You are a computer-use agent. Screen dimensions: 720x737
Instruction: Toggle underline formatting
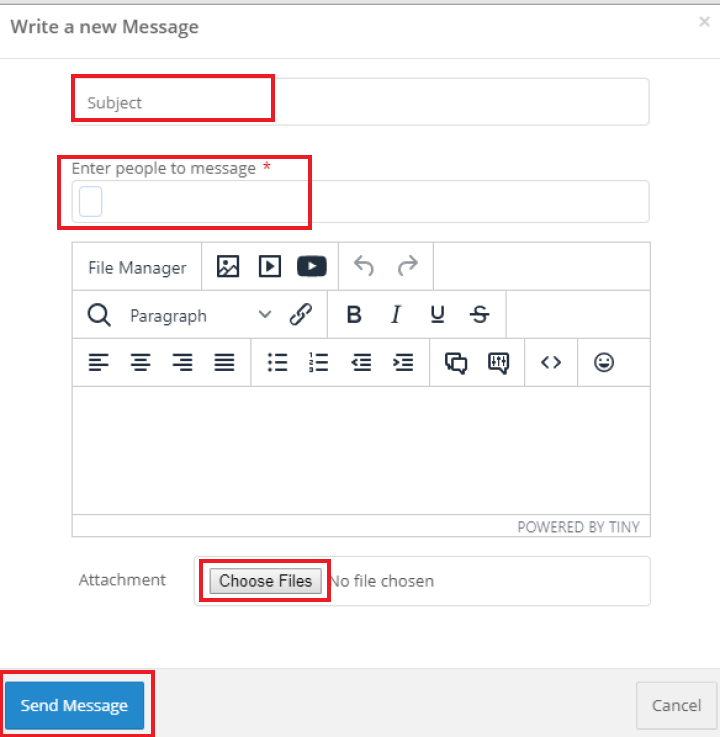pos(438,314)
